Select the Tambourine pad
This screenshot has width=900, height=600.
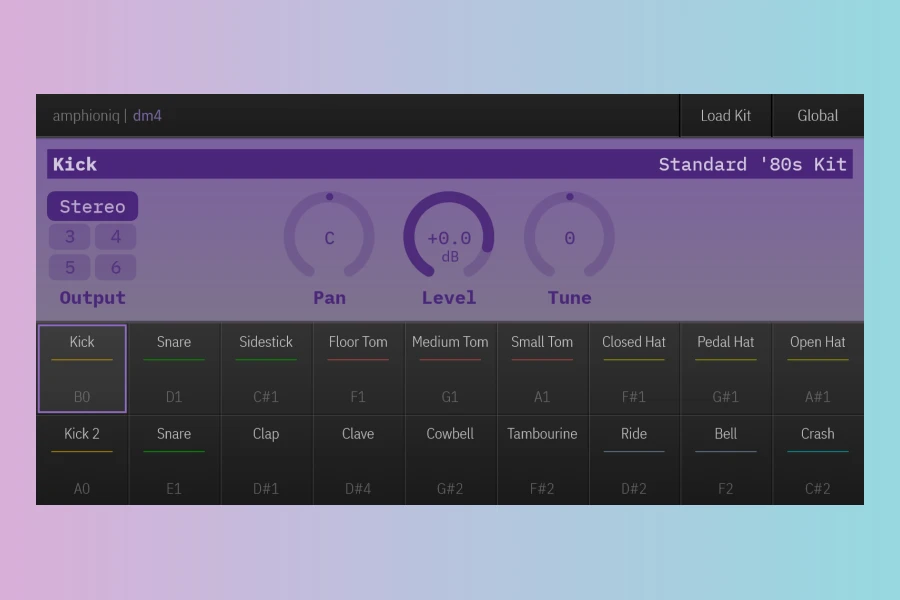[x=542, y=460]
